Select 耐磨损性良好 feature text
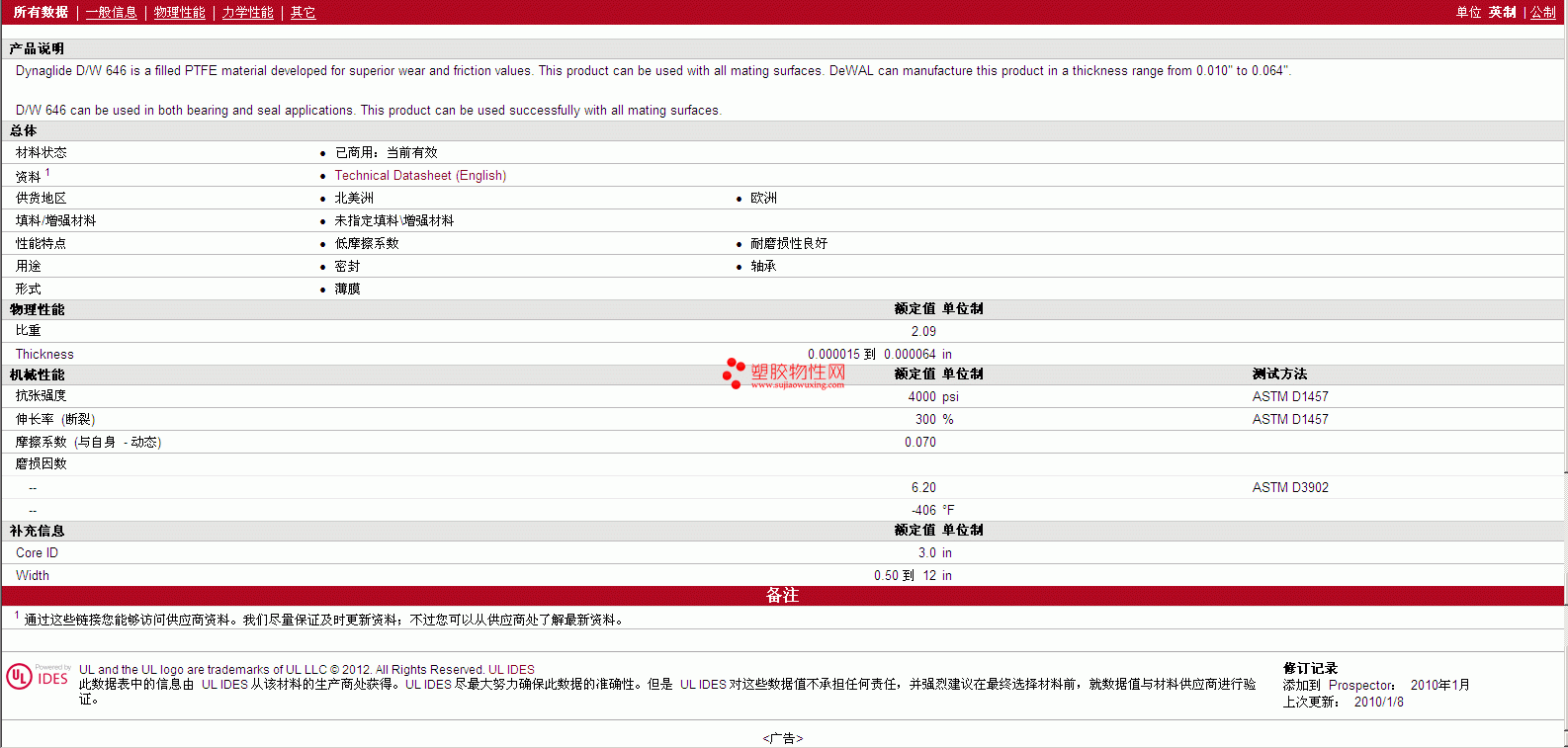Viewport: 1568px width, 748px height. point(789,243)
